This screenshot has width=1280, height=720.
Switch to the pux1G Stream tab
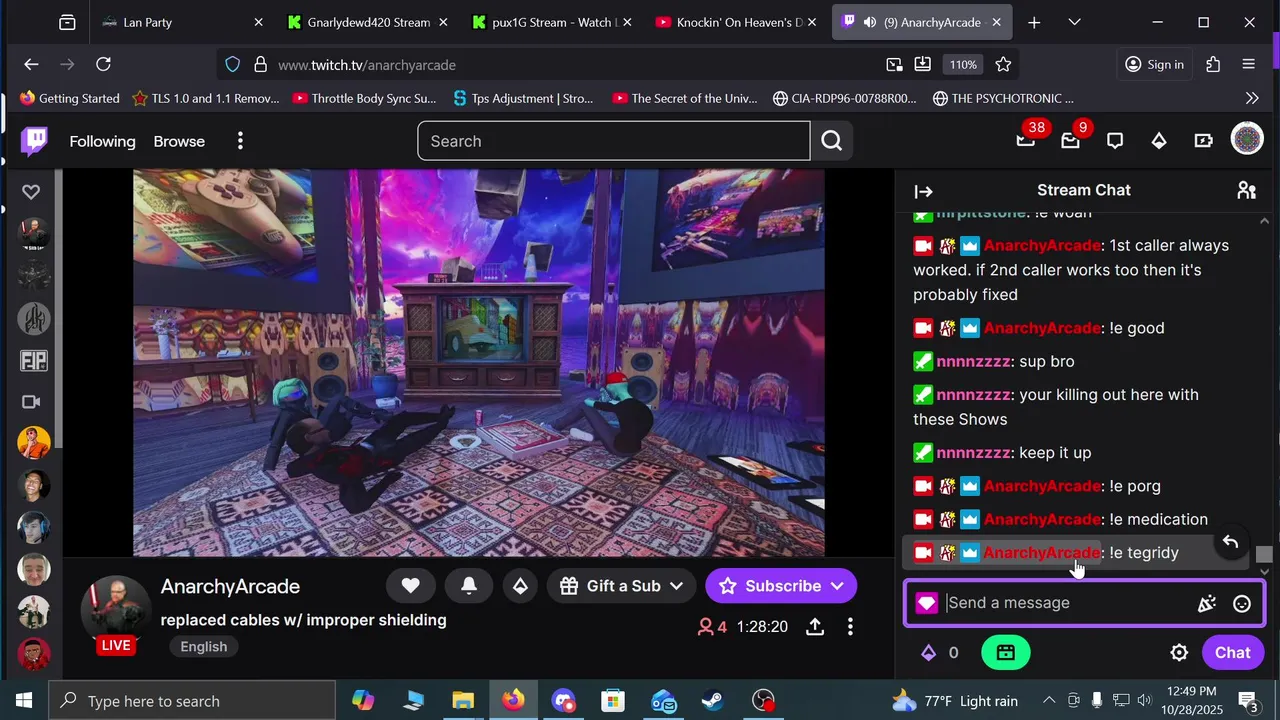click(552, 22)
